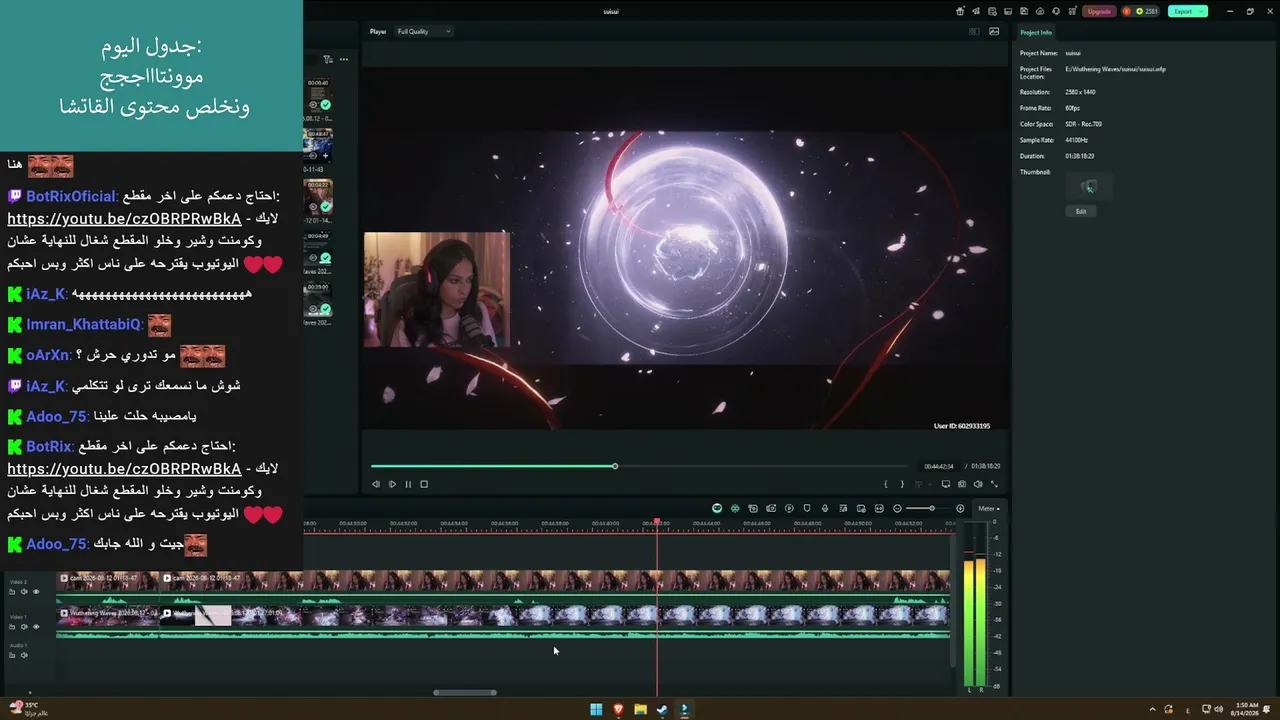1280x720 pixels.
Task: Click the Audio 1 track folder icon
Action: click(12, 655)
